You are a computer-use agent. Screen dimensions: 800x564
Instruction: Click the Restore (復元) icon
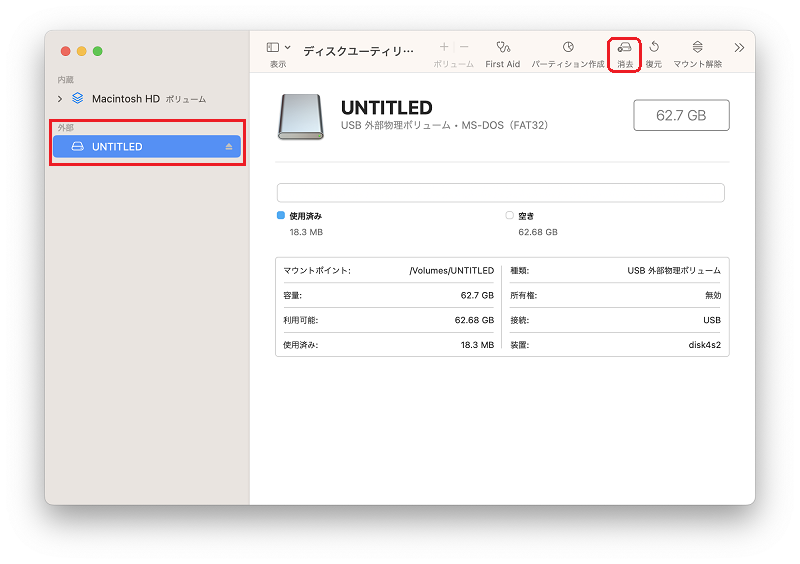click(654, 47)
